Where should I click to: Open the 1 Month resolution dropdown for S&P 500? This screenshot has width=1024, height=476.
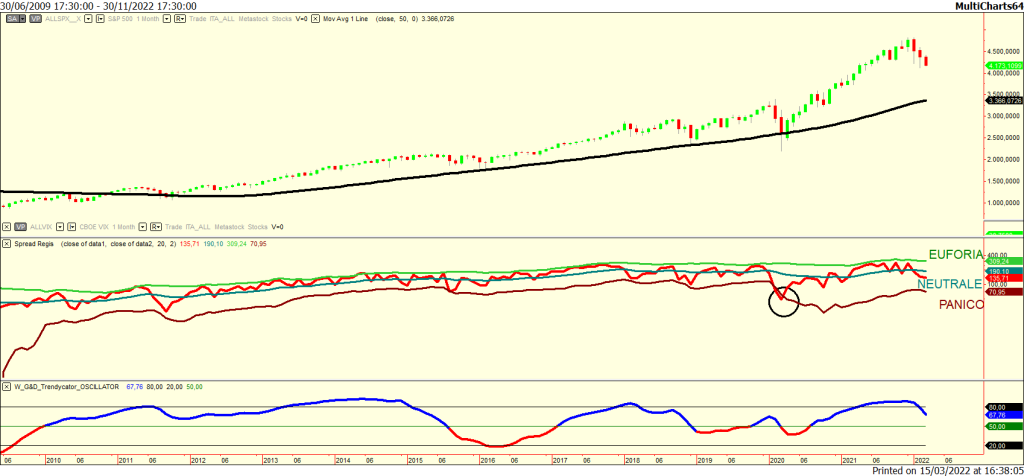165,19
